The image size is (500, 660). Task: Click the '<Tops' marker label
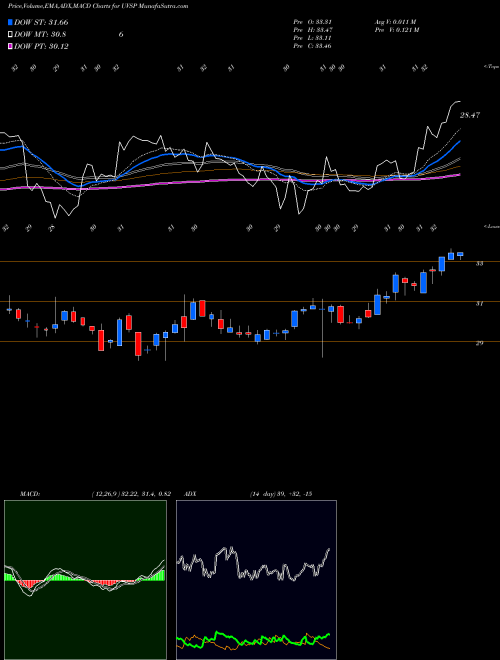[491, 67]
